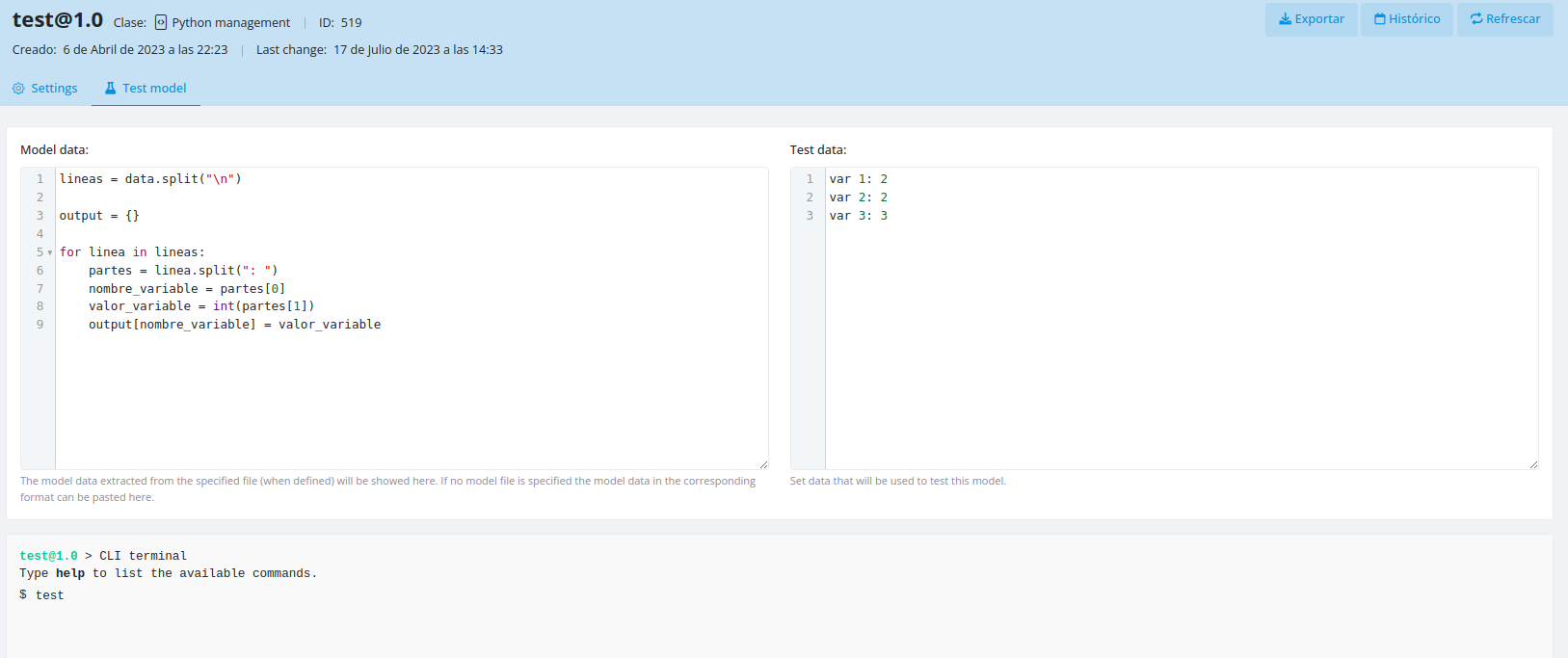This screenshot has height=658, width=1568.
Task: Focus the CLI terminal command input
Action: click(x=289, y=595)
